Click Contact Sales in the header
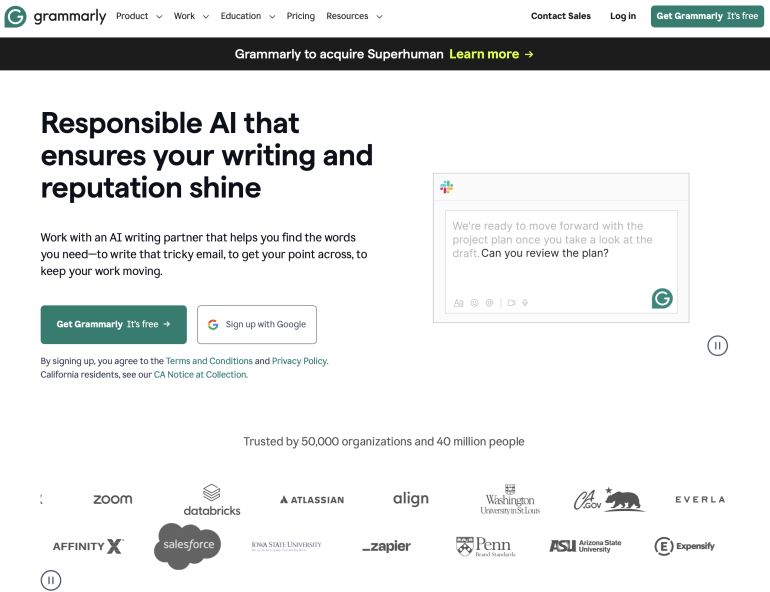Screen dimensions: 770x592 coord(560,16)
